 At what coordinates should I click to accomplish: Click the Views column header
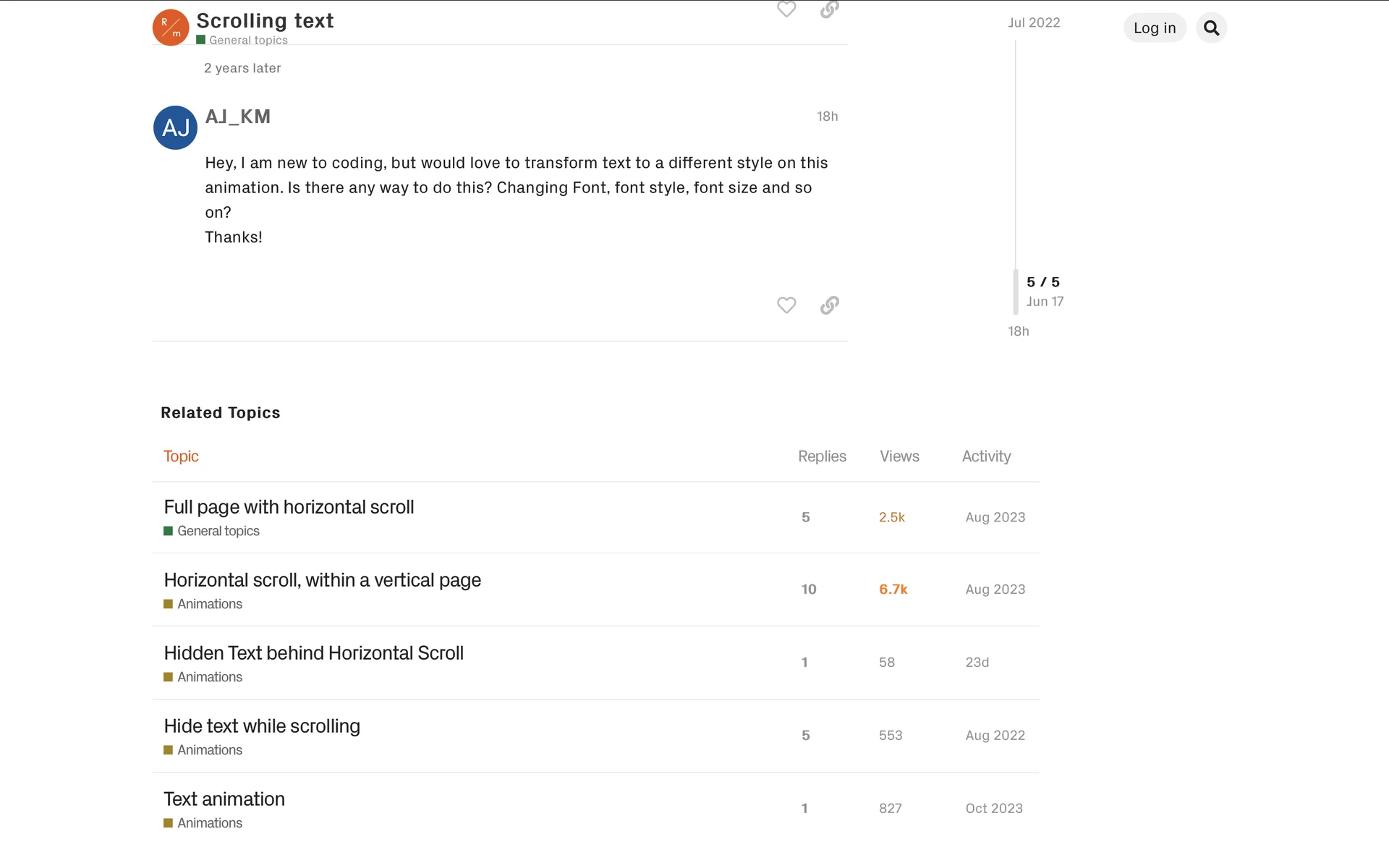[899, 456]
